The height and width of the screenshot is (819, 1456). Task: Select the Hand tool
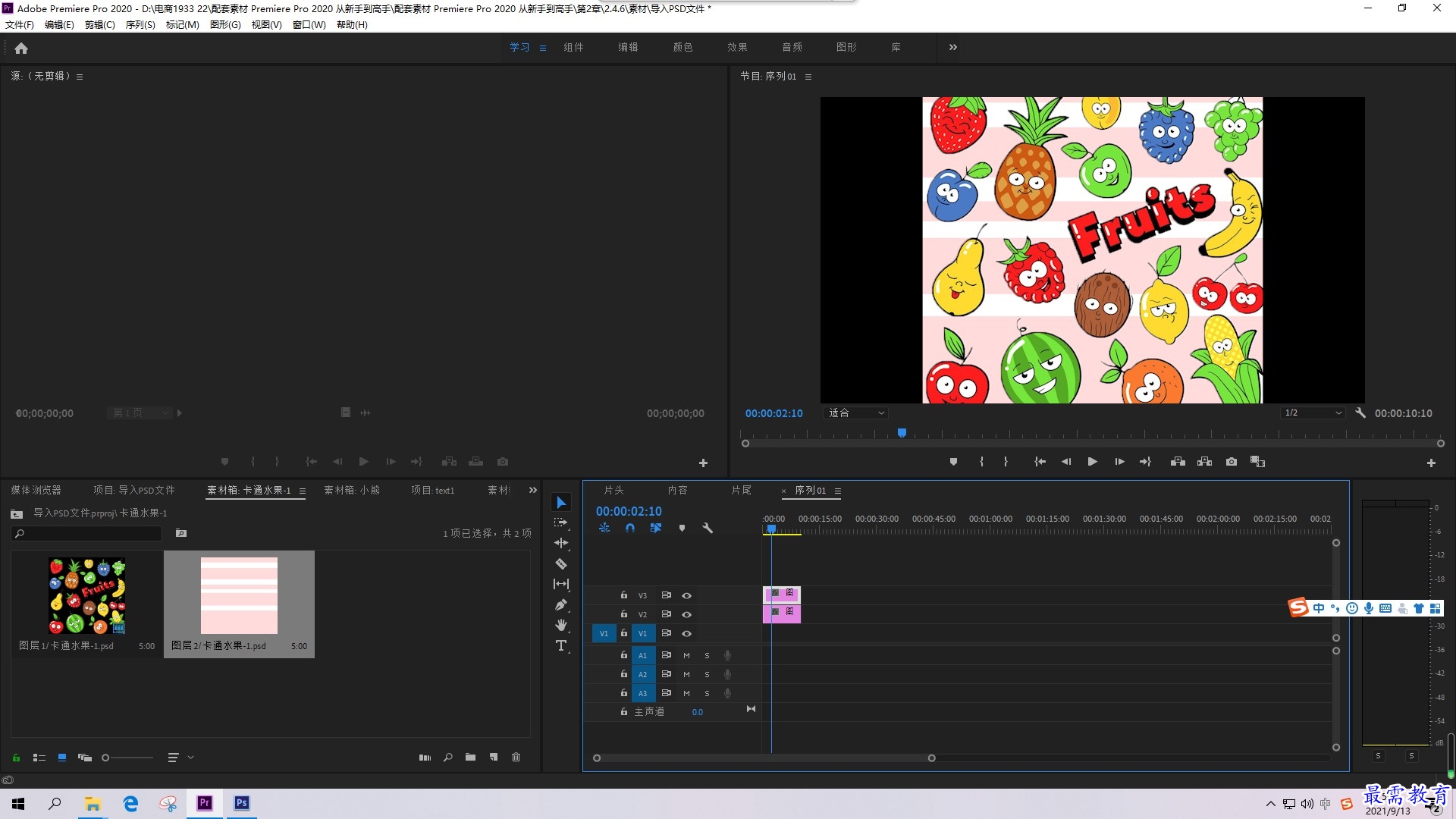point(561,625)
